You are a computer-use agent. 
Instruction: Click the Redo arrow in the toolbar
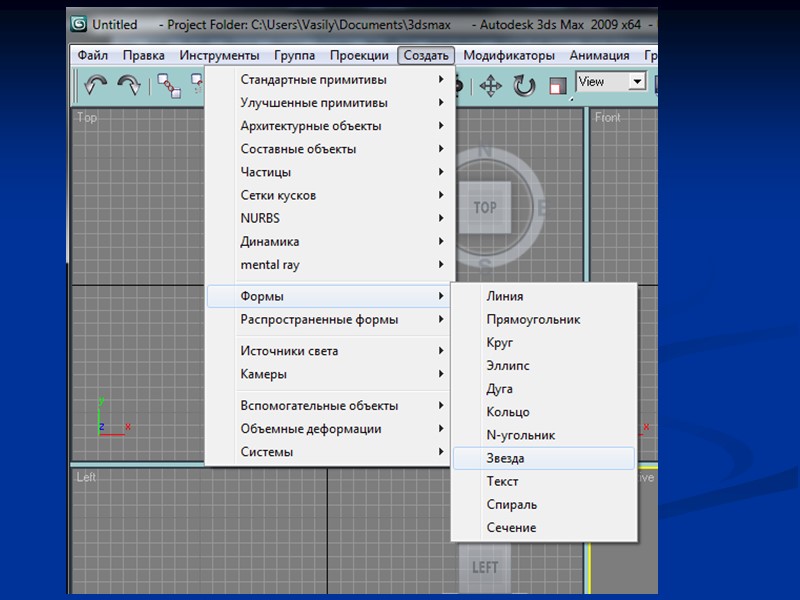pos(129,86)
